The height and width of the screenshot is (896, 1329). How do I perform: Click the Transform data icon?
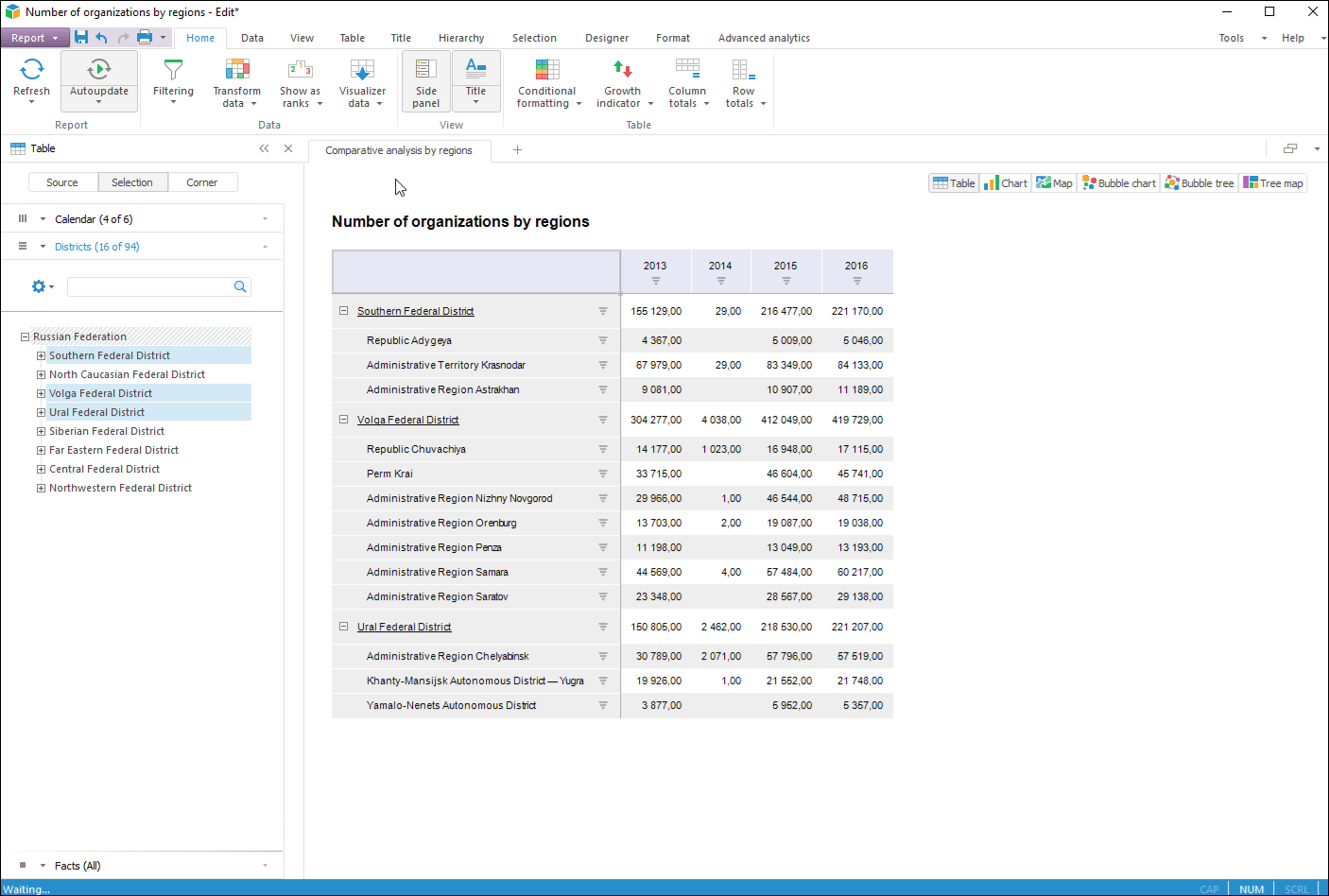236,70
